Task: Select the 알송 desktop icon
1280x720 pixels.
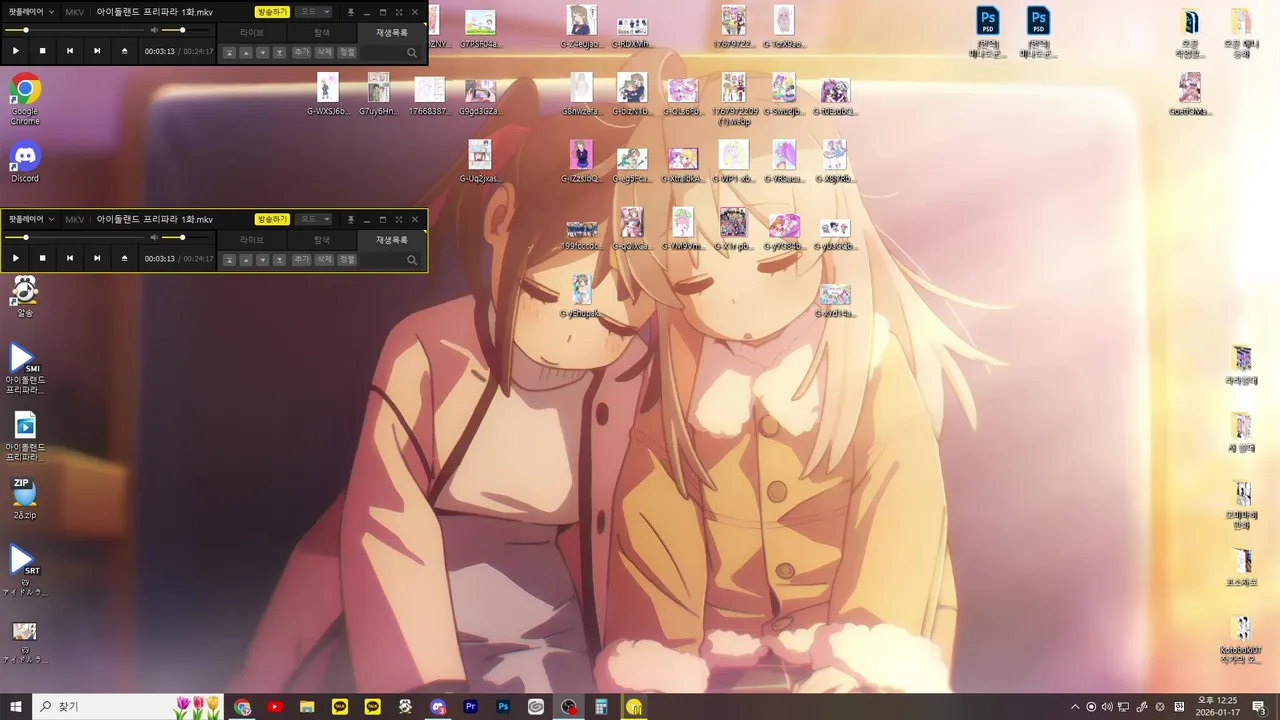Action: [x=25, y=296]
